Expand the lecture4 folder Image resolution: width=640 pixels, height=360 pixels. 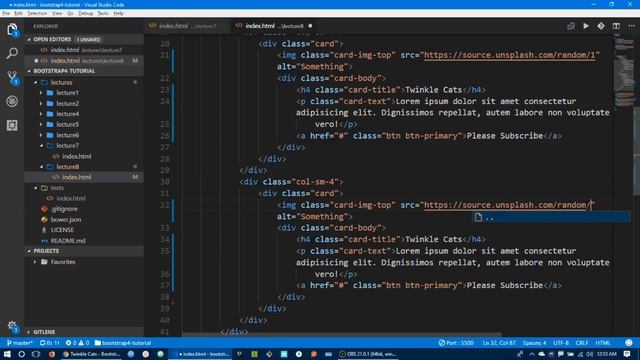coord(41,114)
